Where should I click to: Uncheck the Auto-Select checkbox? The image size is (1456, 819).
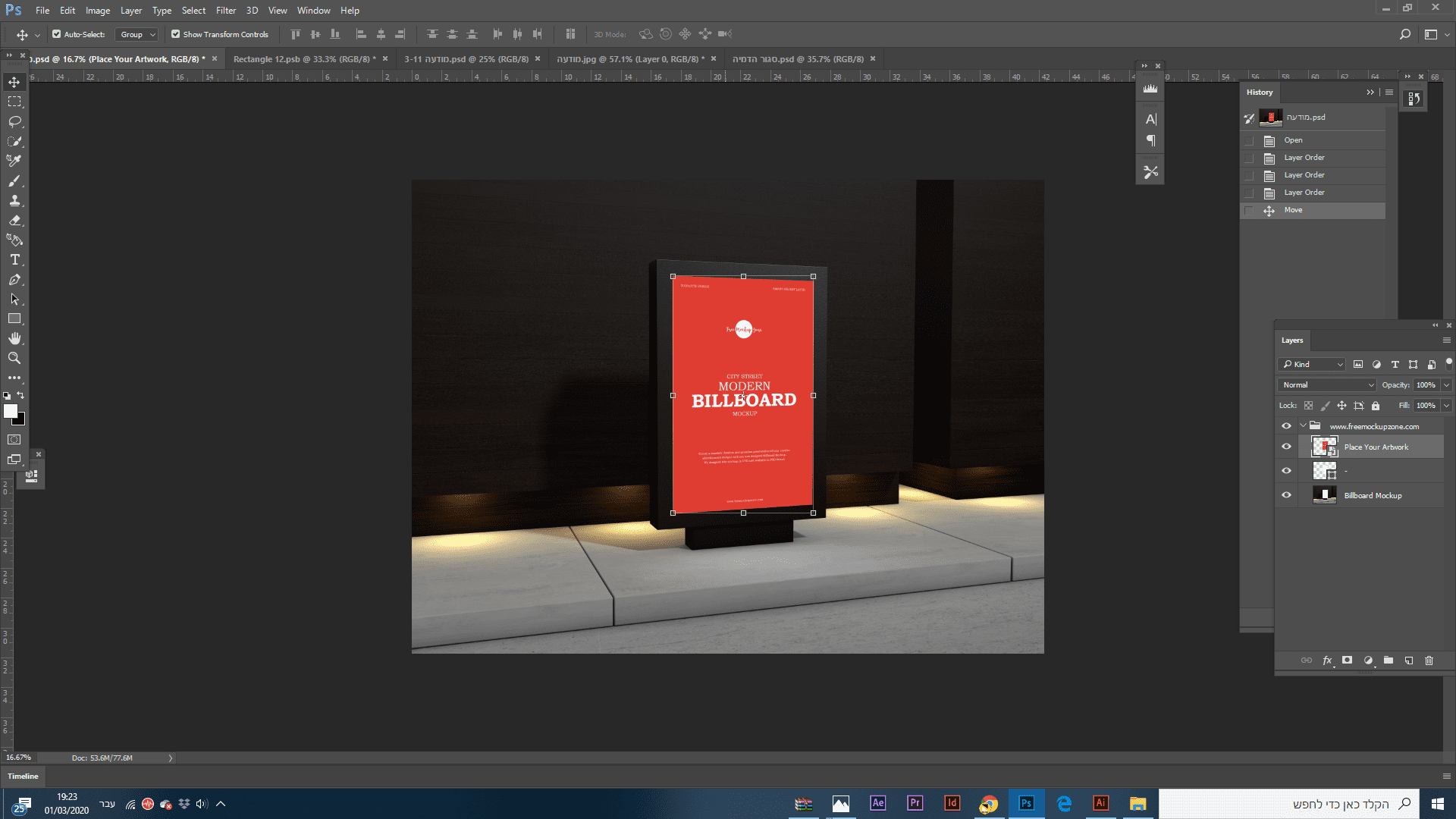point(57,34)
